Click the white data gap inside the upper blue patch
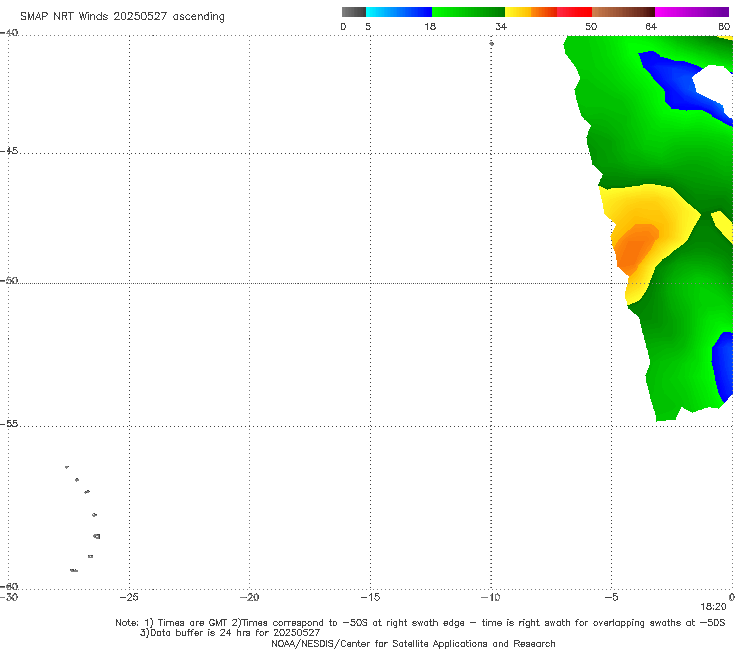740x650 pixels. point(714,81)
